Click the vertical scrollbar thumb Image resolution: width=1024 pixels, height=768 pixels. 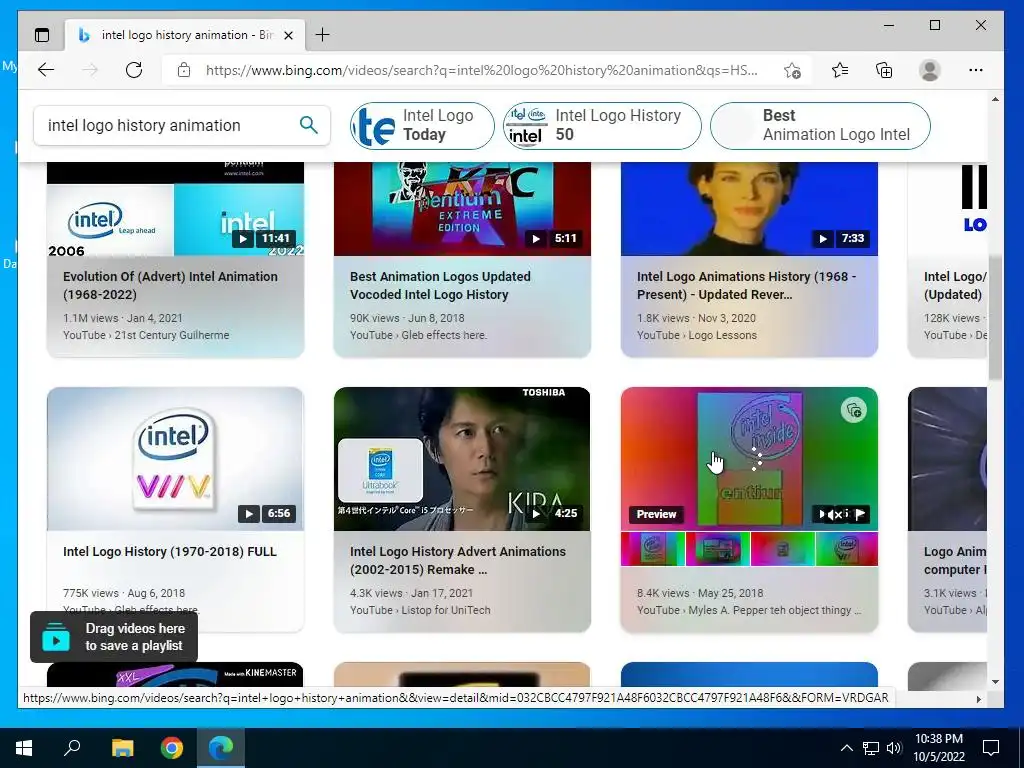click(x=995, y=317)
